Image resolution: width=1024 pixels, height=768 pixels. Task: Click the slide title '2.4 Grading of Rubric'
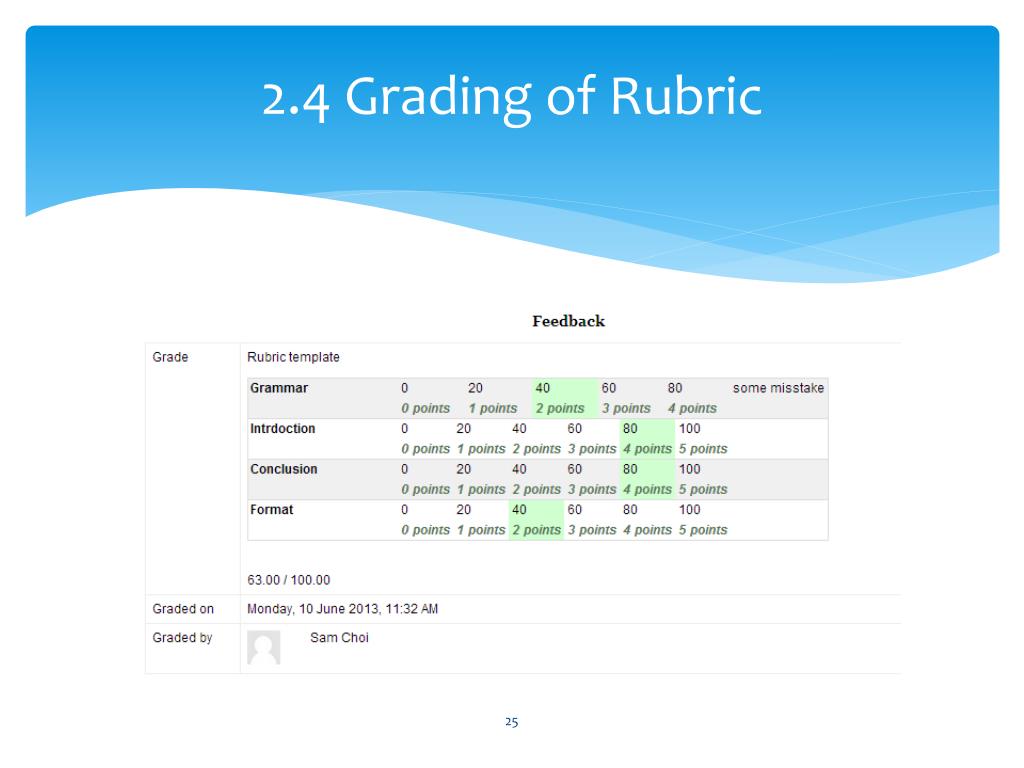click(x=511, y=97)
